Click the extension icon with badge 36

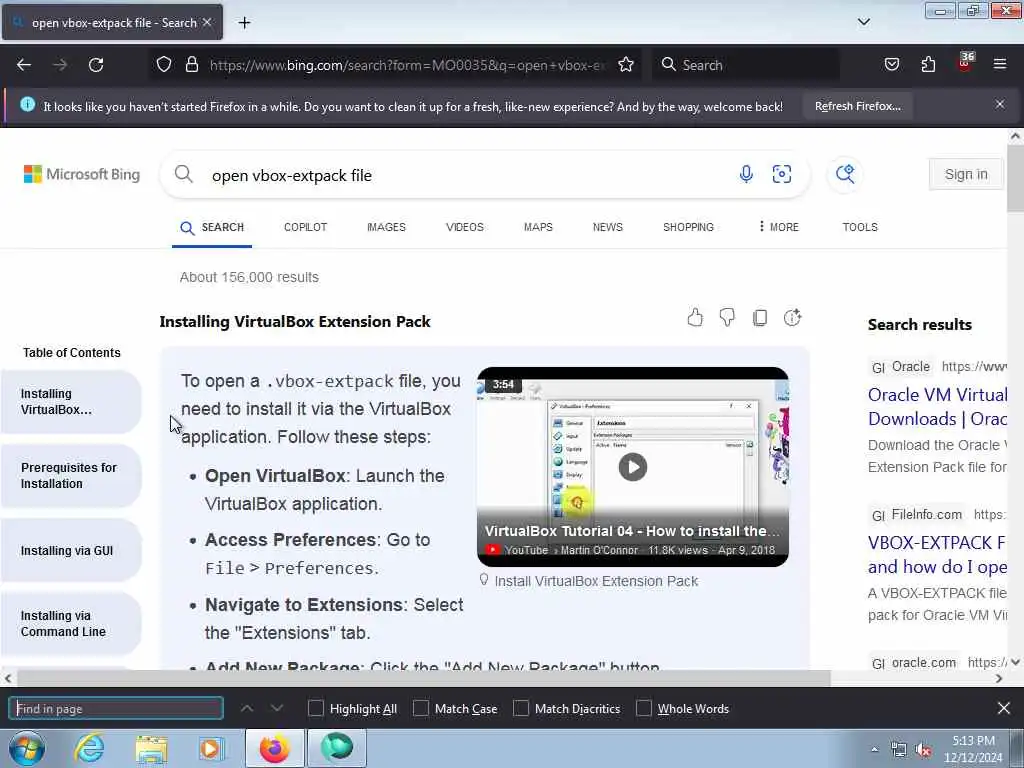[965, 63]
